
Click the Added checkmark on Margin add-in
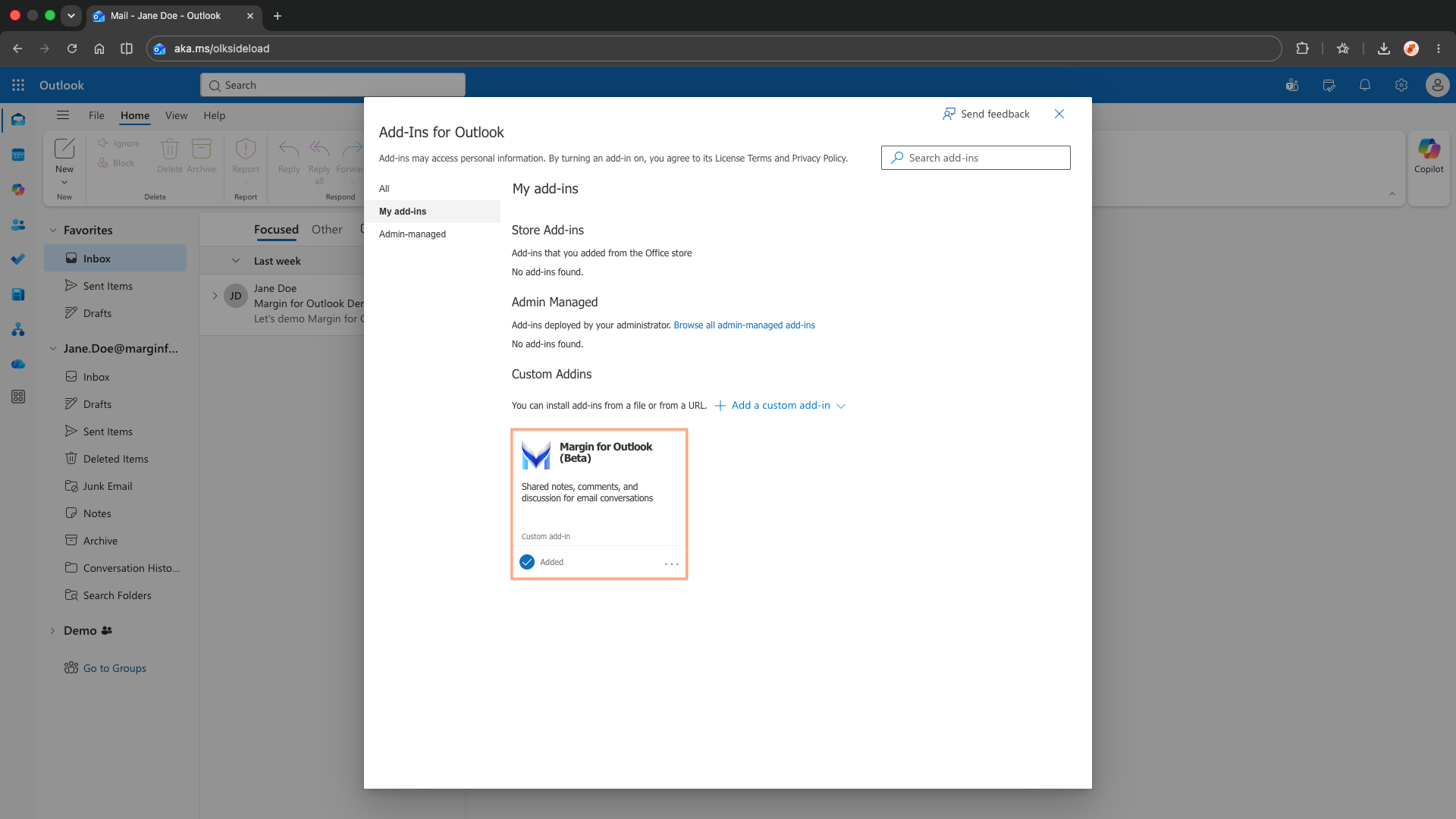click(527, 562)
